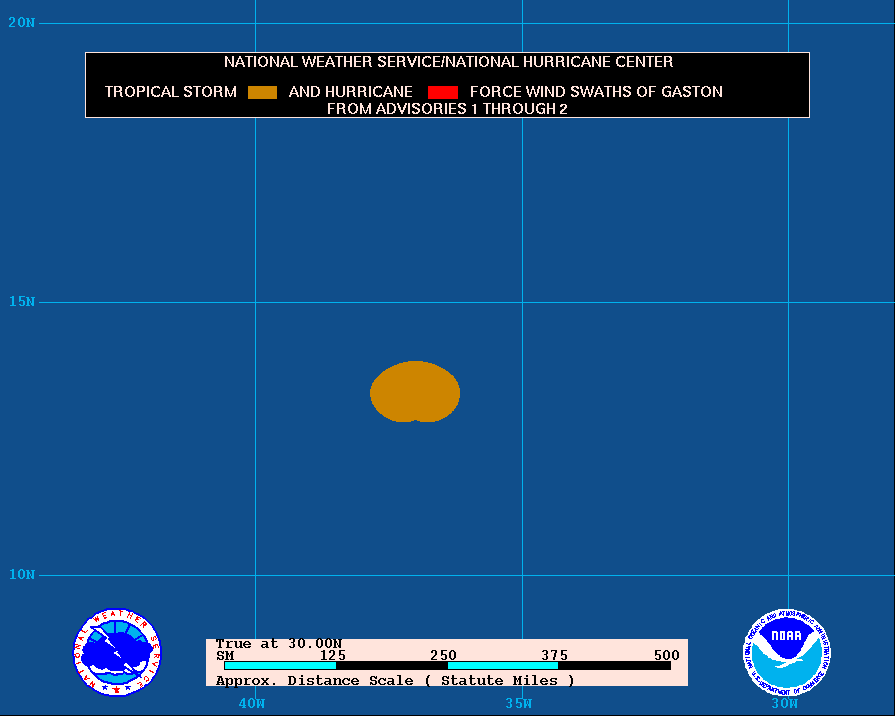Click the 40W longitude label

coord(252,703)
